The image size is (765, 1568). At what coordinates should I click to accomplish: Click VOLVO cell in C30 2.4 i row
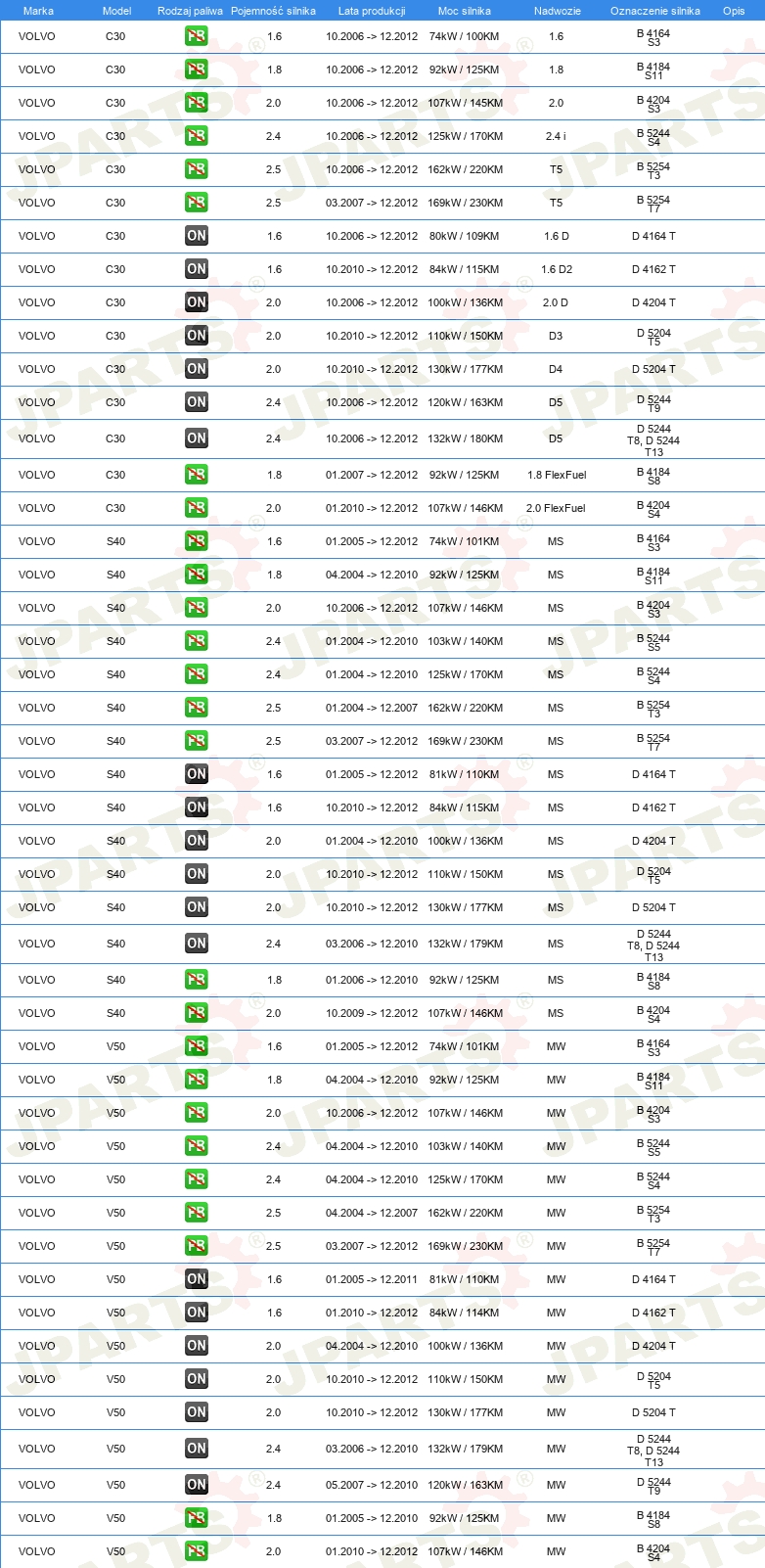(37, 136)
